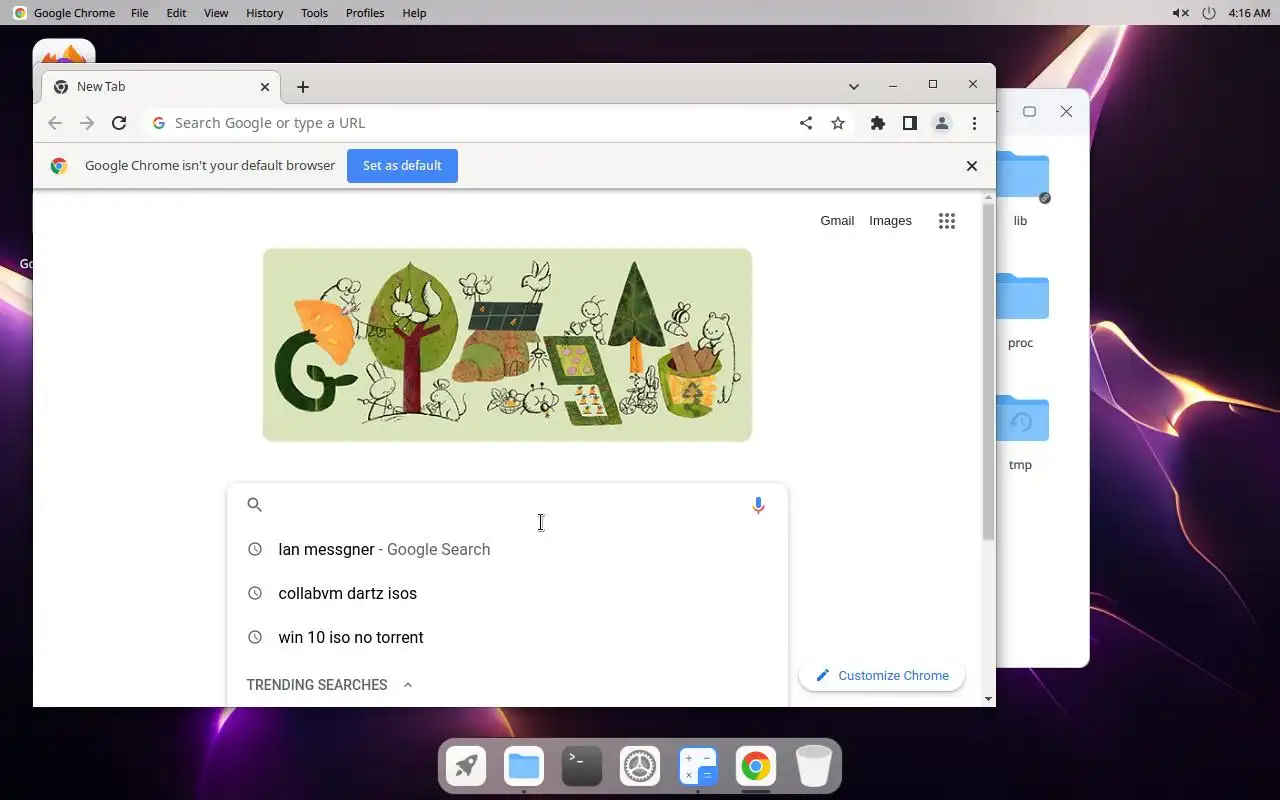Open the Google apps grid
The height and width of the screenshot is (800, 1280).
(x=947, y=221)
